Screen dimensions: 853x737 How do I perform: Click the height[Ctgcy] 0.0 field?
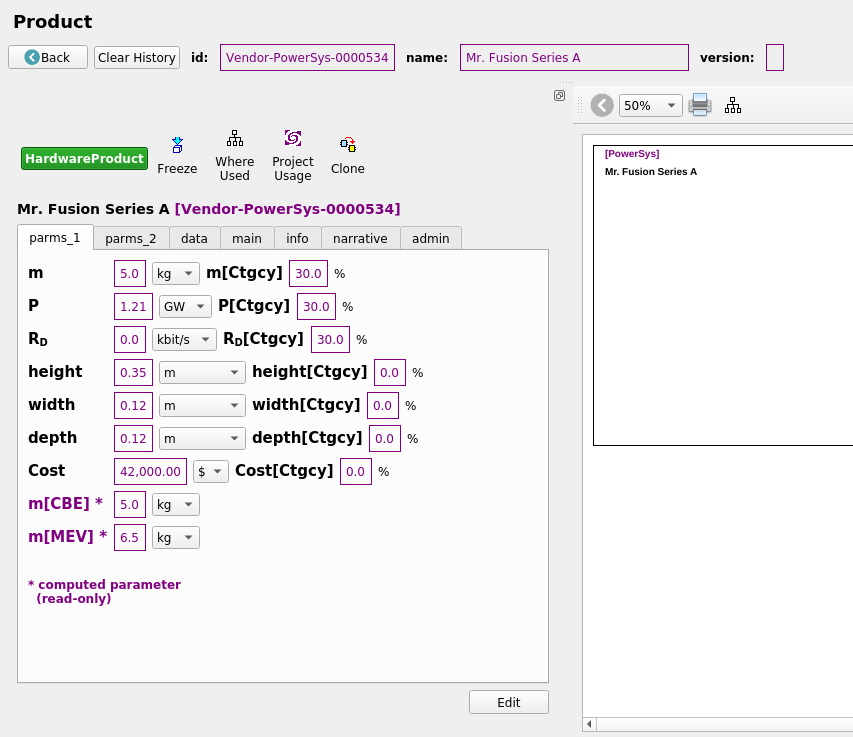coord(390,373)
